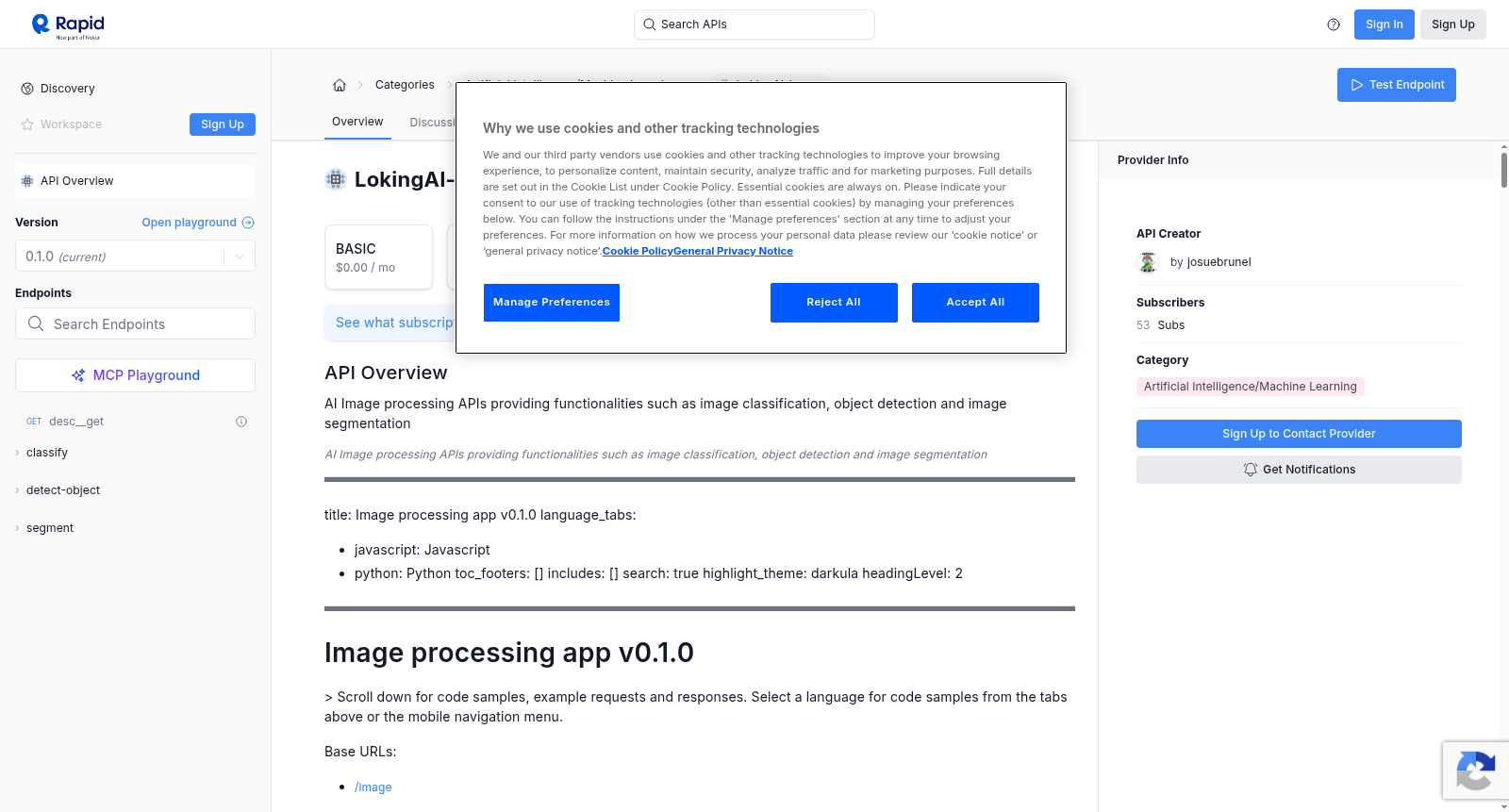Click the play icon on Test Endpoint
1509x812 pixels.
tap(1357, 85)
